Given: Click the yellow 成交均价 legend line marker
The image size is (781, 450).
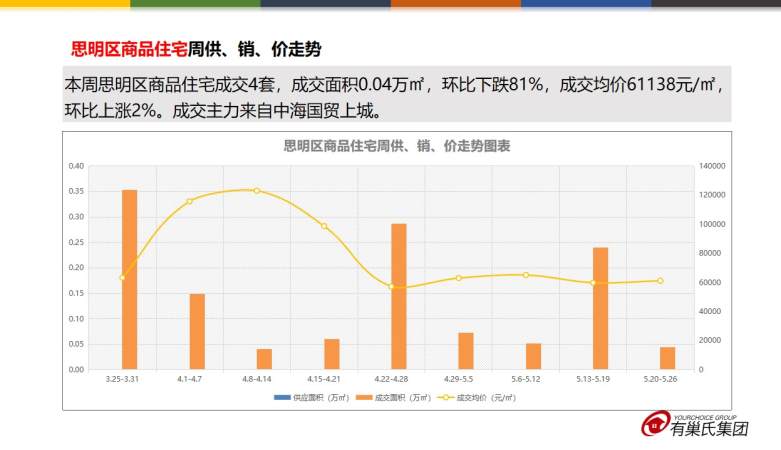Looking at the screenshot, I should coord(446,398).
